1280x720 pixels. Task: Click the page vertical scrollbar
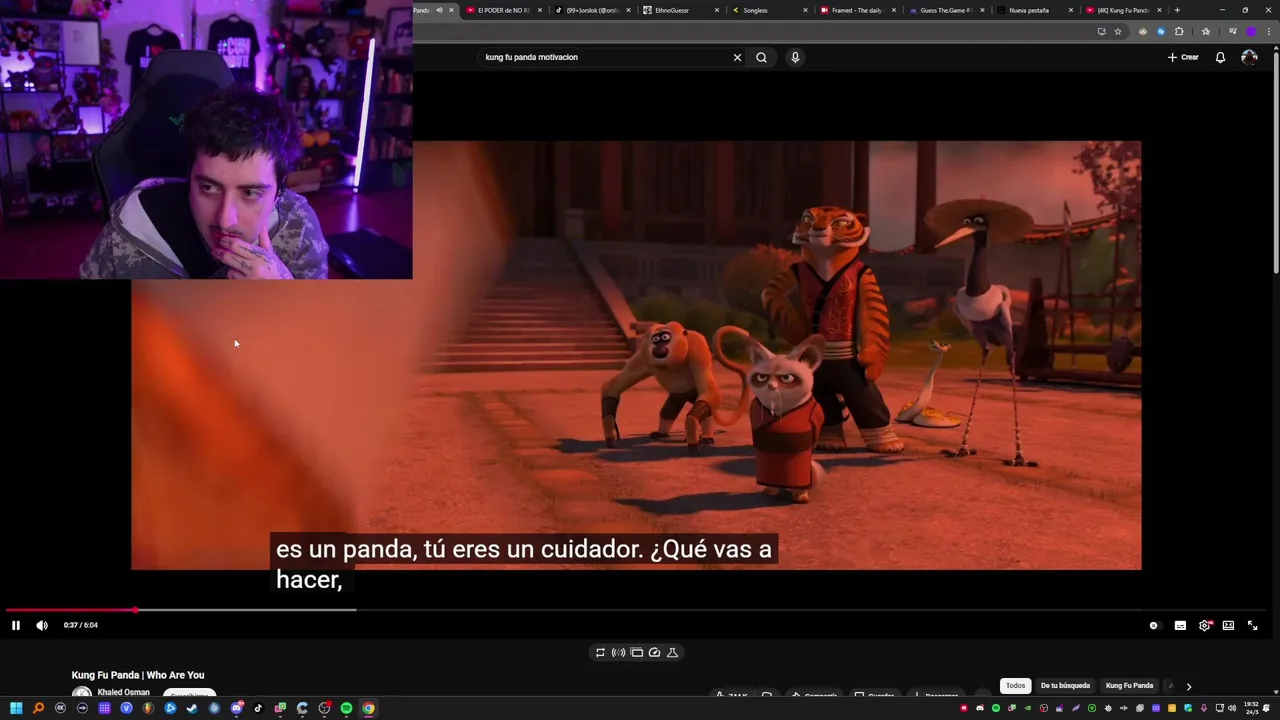click(x=1276, y=160)
